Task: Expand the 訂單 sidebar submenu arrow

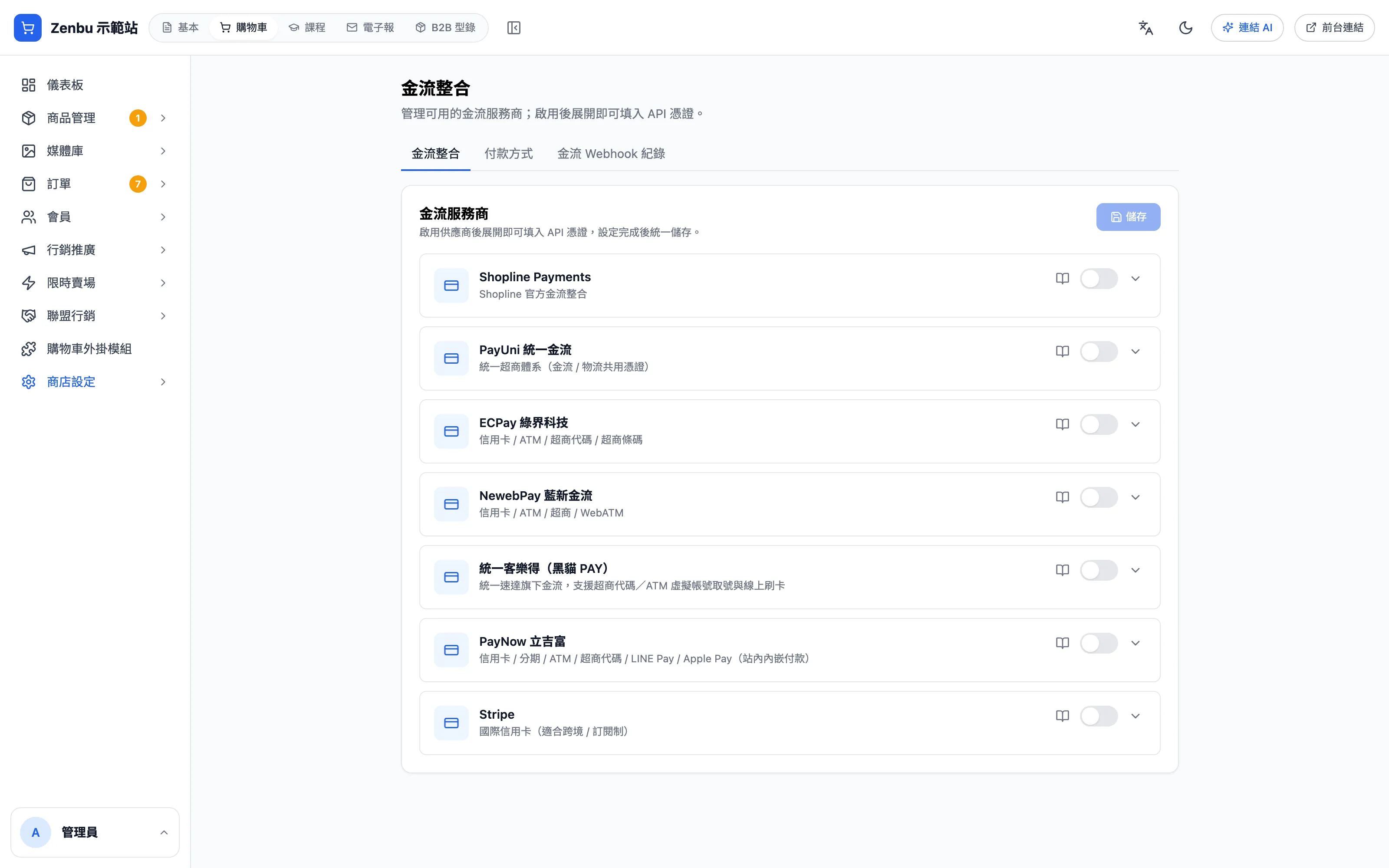Action: [163, 184]
